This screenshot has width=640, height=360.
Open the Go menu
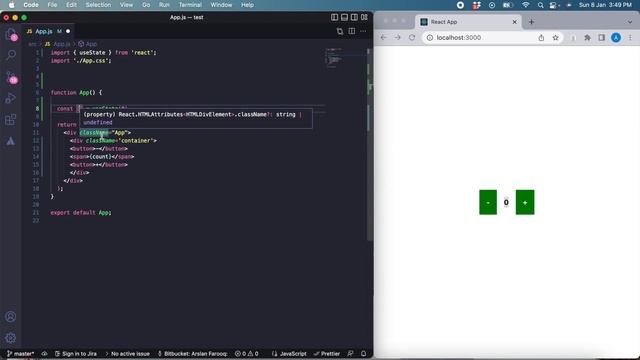tap(146, 5)
